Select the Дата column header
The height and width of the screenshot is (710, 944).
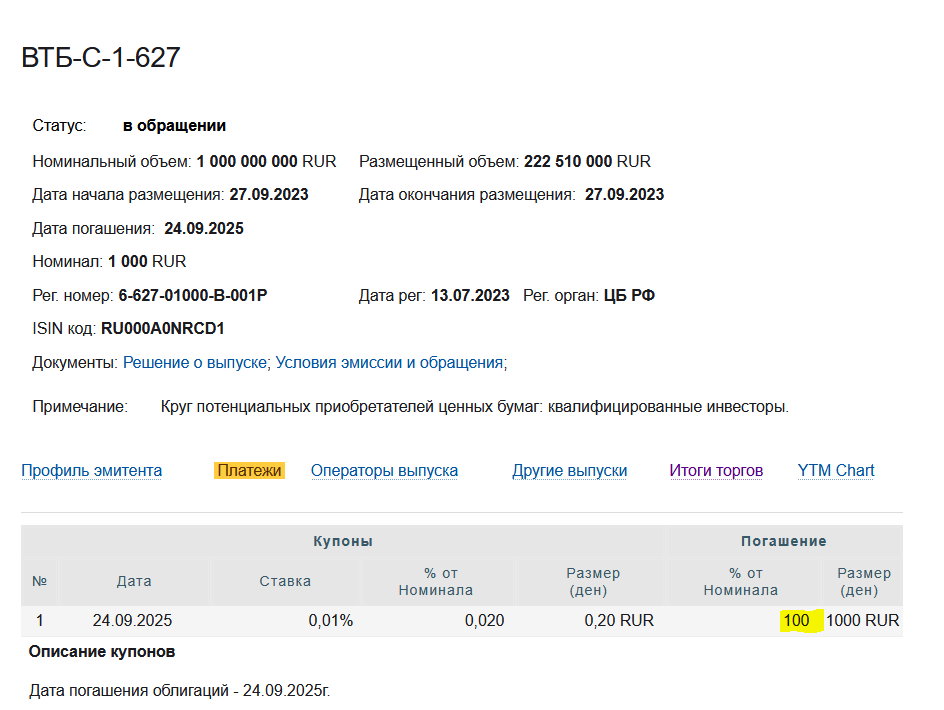click(x=134, y=581)
